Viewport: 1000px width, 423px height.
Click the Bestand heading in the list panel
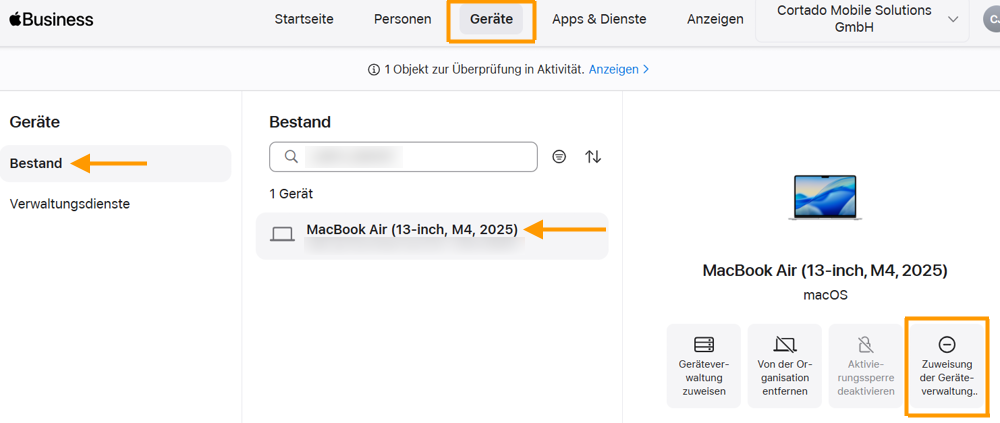300,122
